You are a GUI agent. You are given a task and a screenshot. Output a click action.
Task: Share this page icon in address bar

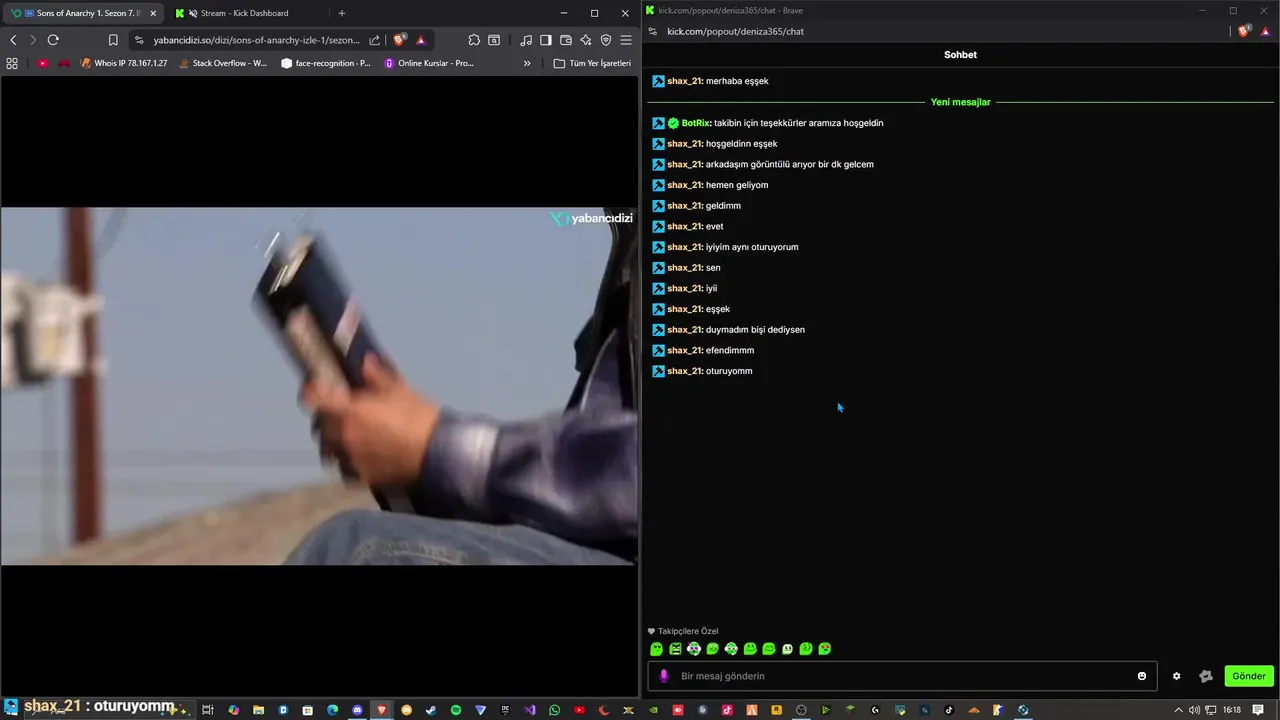pyautogui.click(x=375, y=40)
